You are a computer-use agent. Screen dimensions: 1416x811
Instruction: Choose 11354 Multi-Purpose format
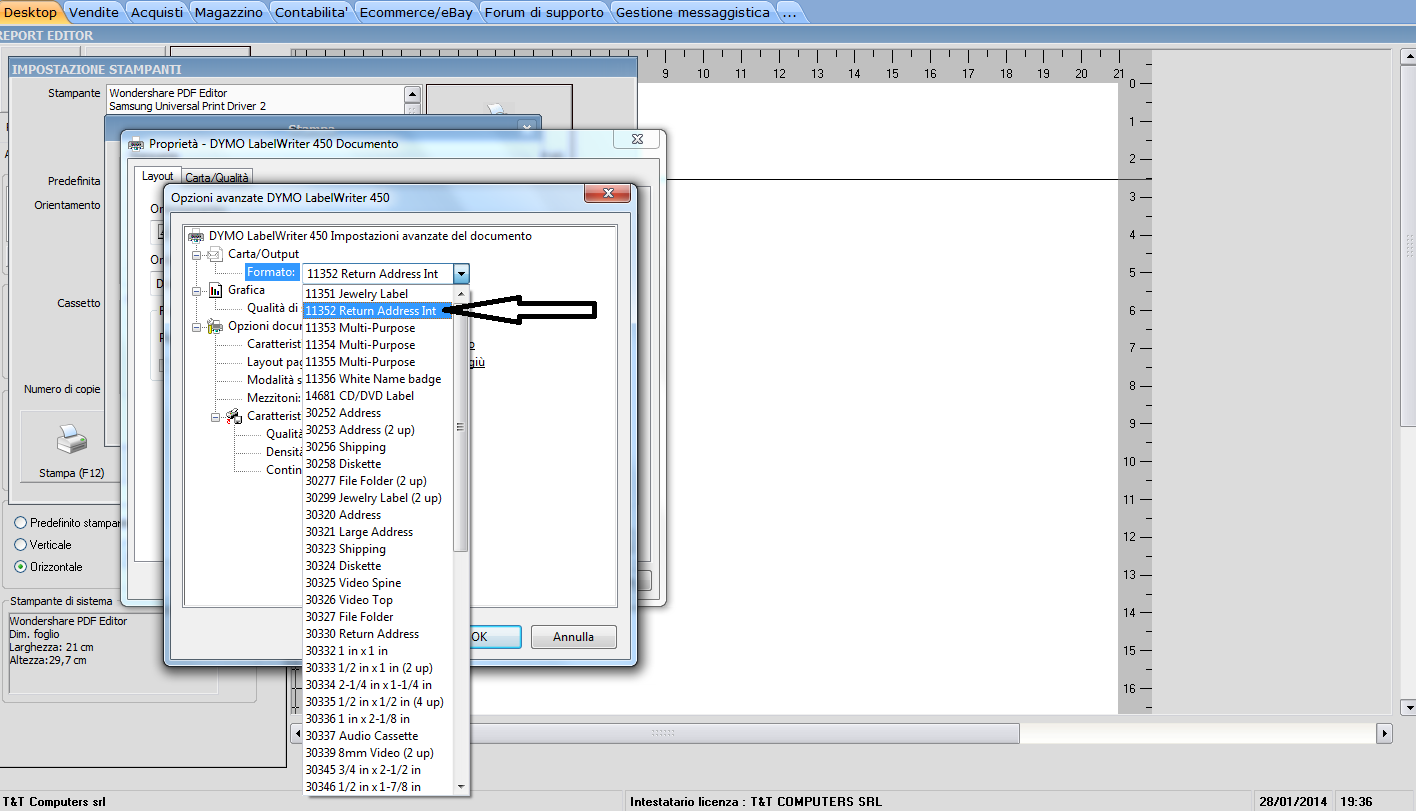(378, 345)
